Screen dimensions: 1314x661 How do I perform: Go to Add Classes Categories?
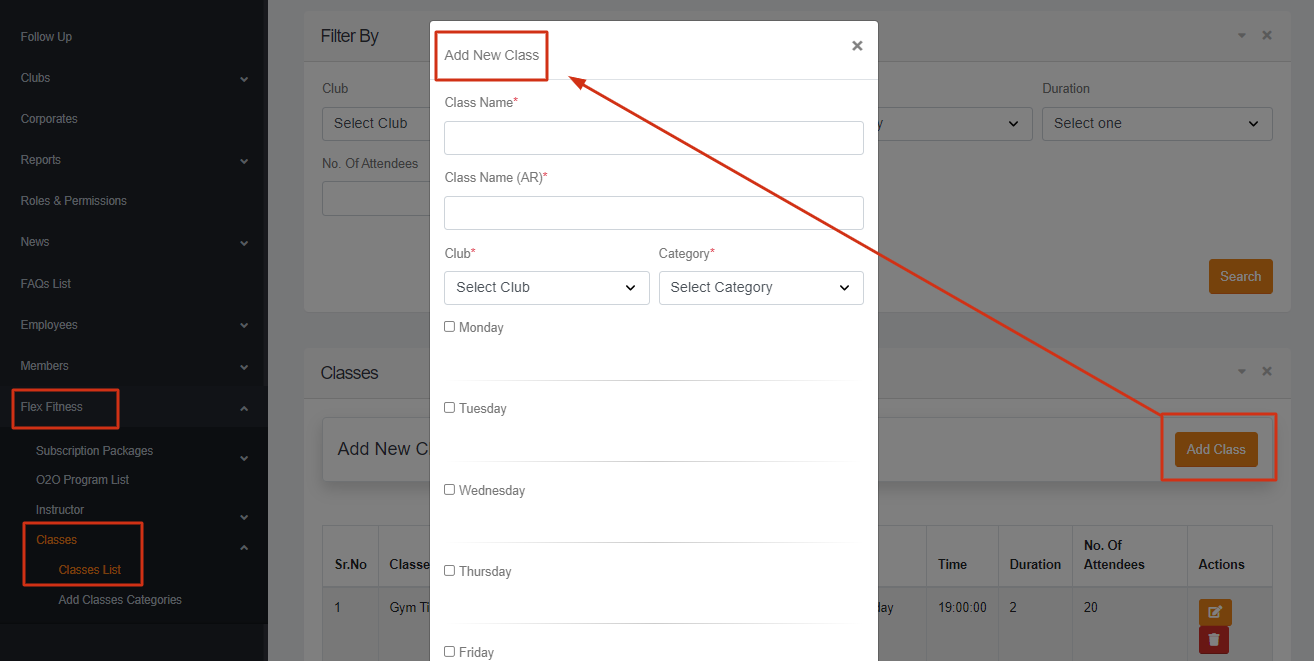pos(120,600)
